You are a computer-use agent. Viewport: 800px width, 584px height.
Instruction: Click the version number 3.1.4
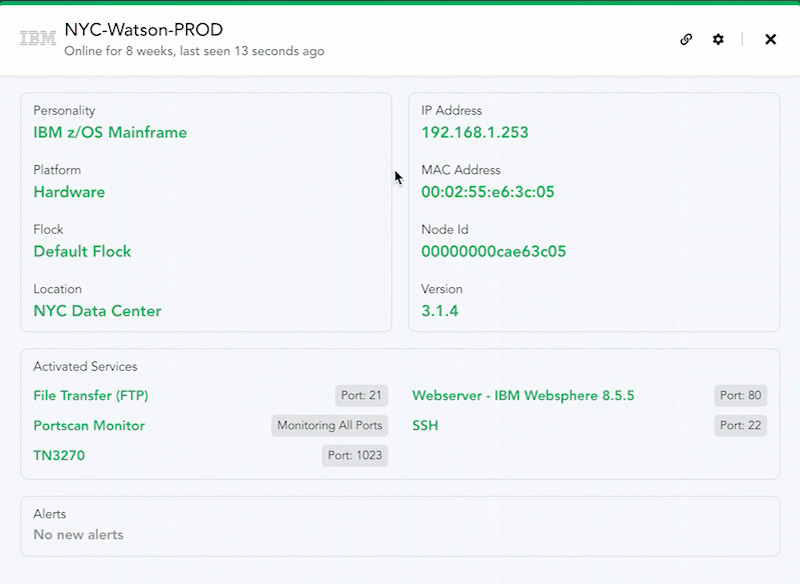point(440,311)
